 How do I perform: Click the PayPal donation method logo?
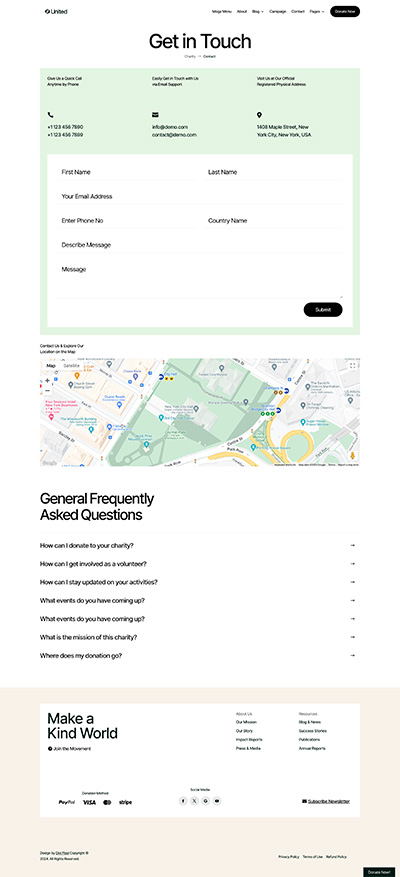pyautogui.click(x=67, y=802)
